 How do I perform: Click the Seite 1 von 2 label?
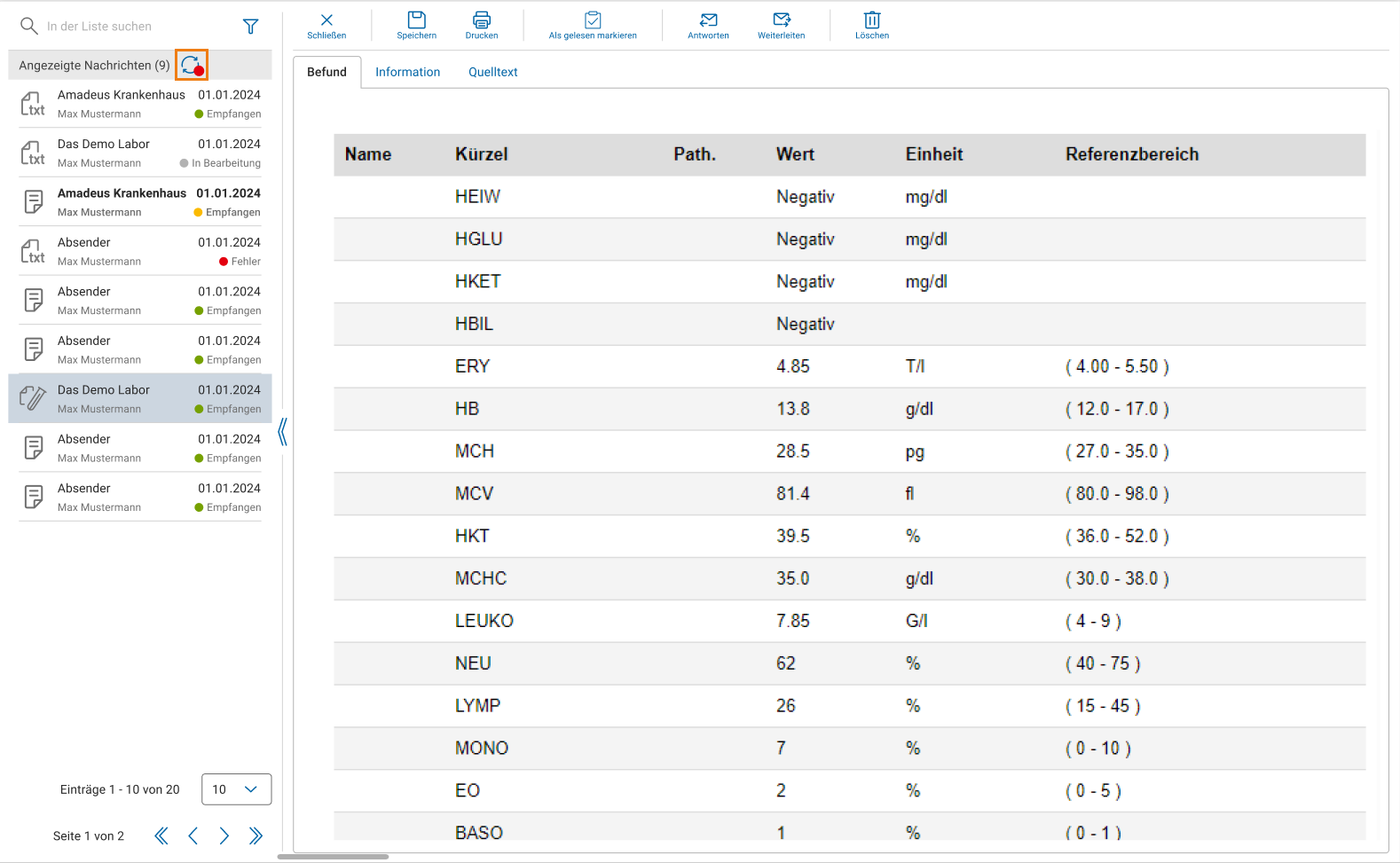click(x=89, y=836)
